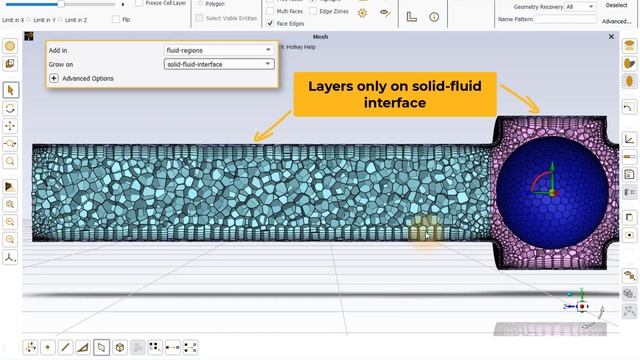
Task: Click the document list icon in right toolbar
Action: (x=629, y=175)
